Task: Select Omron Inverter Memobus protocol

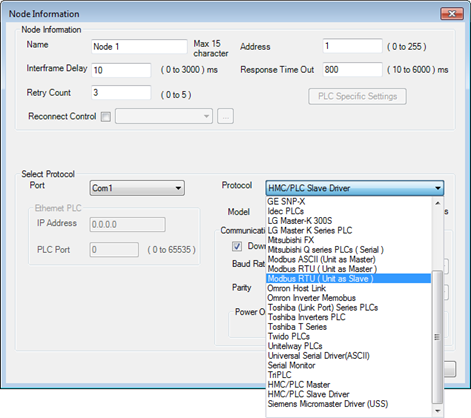Action: pyautogui.click(x=349, y=298)
